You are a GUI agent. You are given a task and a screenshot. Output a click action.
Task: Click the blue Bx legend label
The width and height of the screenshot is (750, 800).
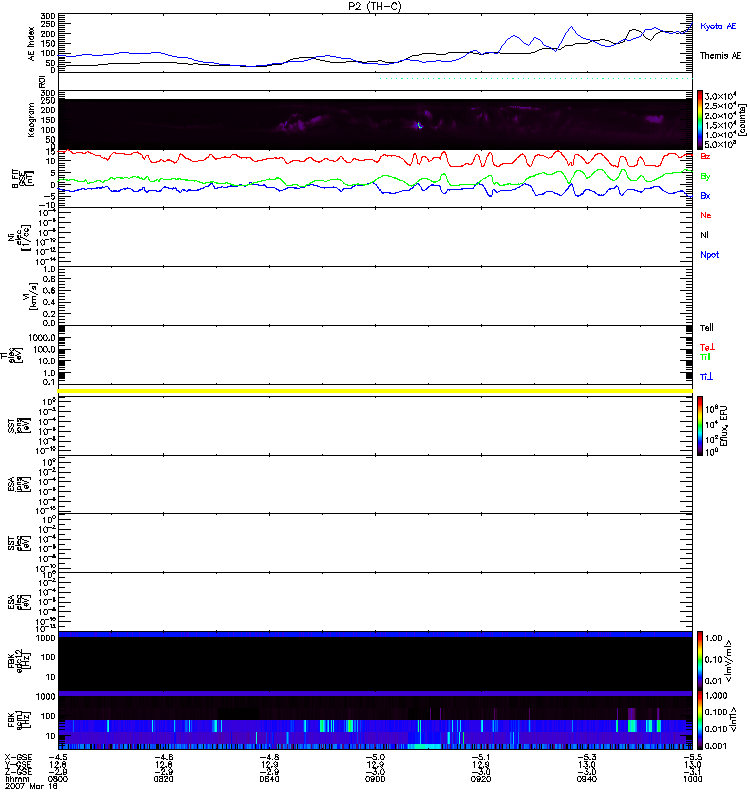tap(706, 196)
